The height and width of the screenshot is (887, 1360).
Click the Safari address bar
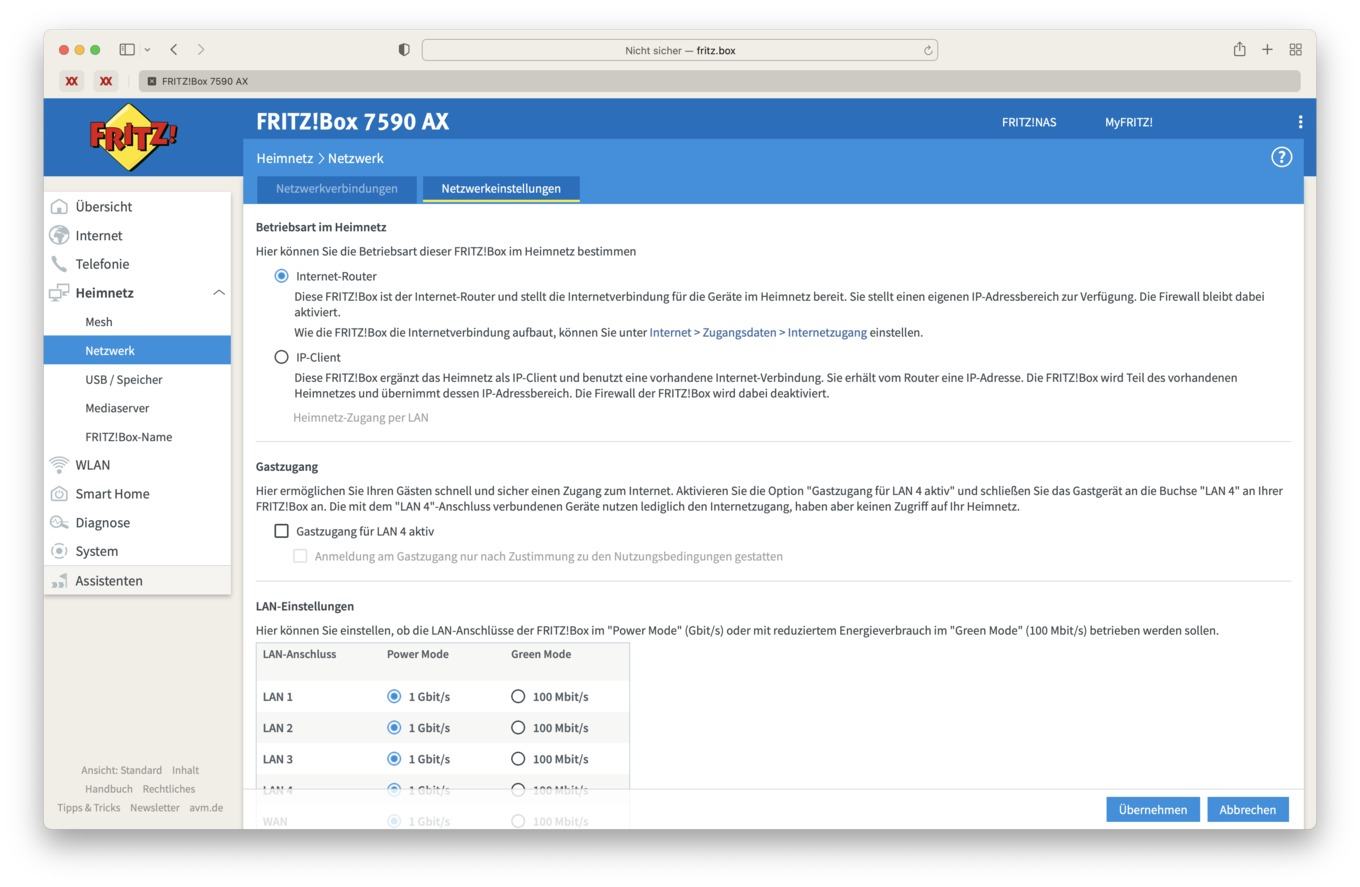point(680,50)
